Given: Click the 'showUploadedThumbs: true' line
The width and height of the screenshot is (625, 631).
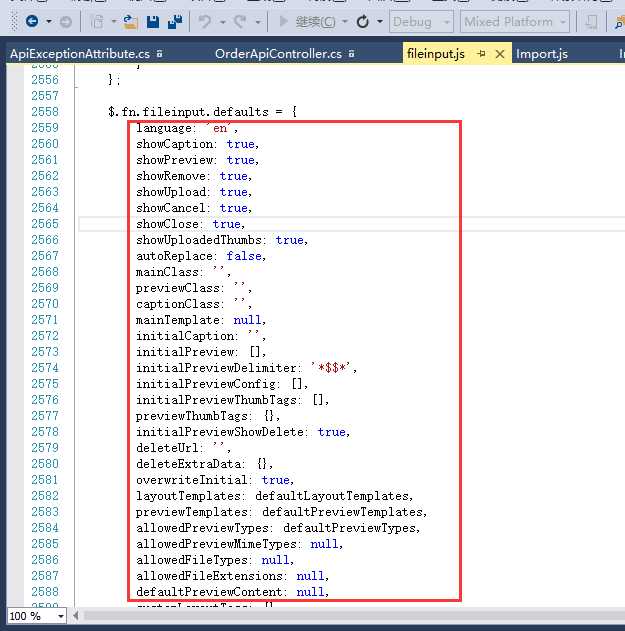Looking at the screenshot, I should click(x=222, y=240).
